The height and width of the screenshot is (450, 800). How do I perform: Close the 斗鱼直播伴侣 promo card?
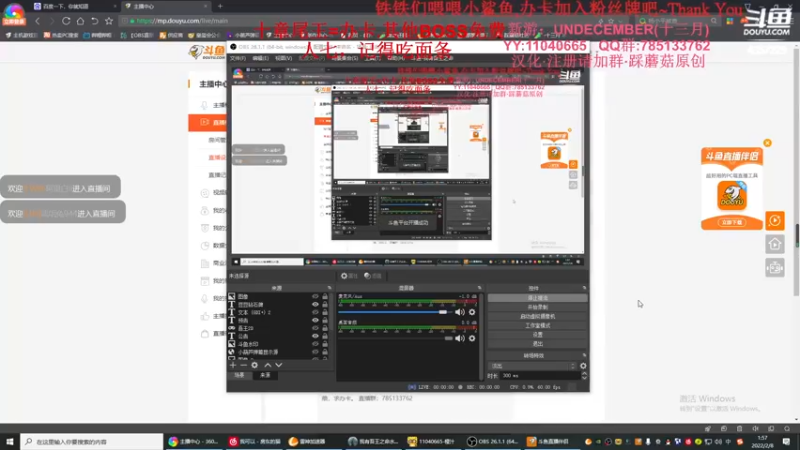[x=767, y=143]
